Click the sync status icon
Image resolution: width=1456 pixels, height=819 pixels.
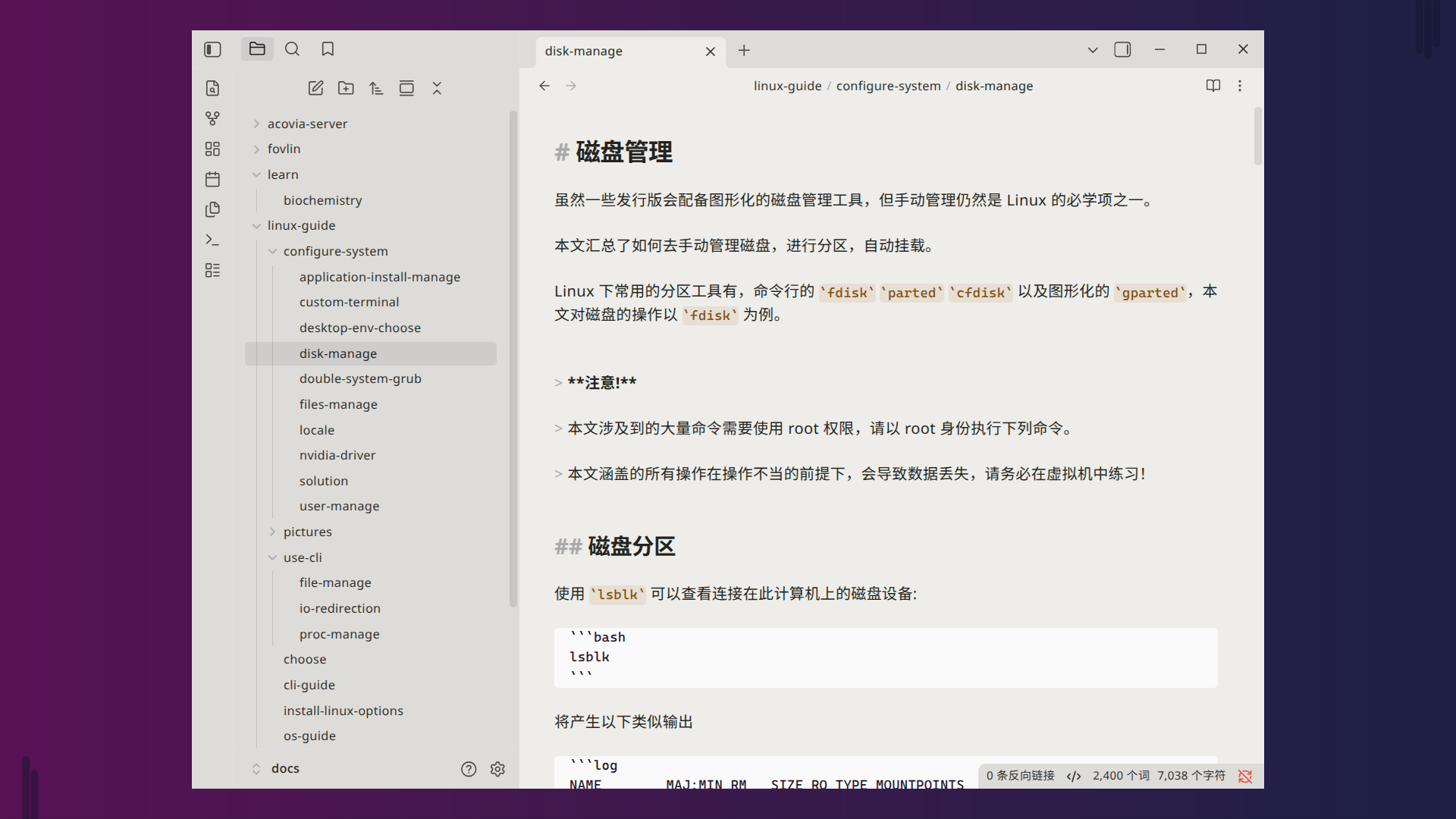pos(1245,776)
